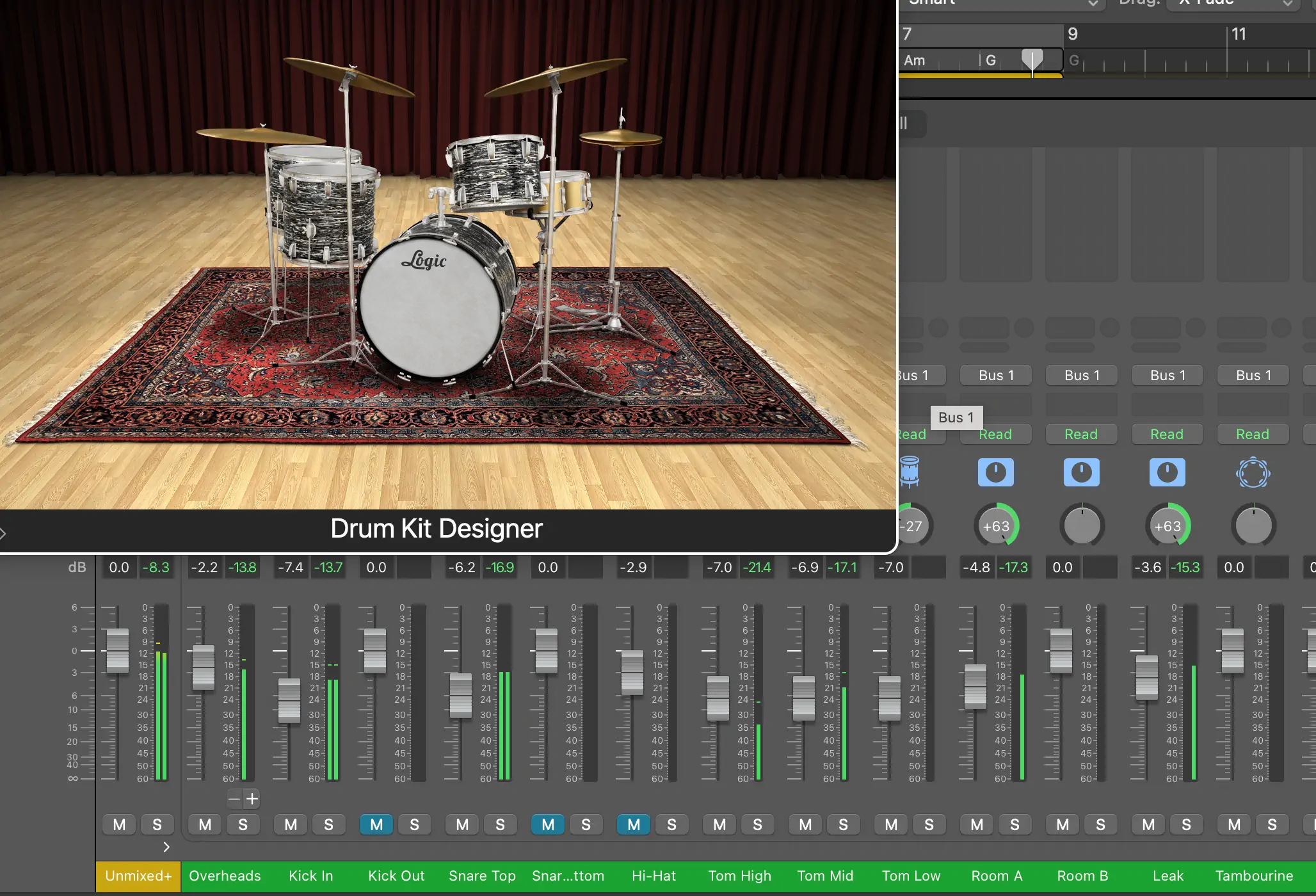Image resolution: width=1316 pixels, height=896 pixels.
Task: Click the Leak channel strip icon
Action: [1167, 472]
